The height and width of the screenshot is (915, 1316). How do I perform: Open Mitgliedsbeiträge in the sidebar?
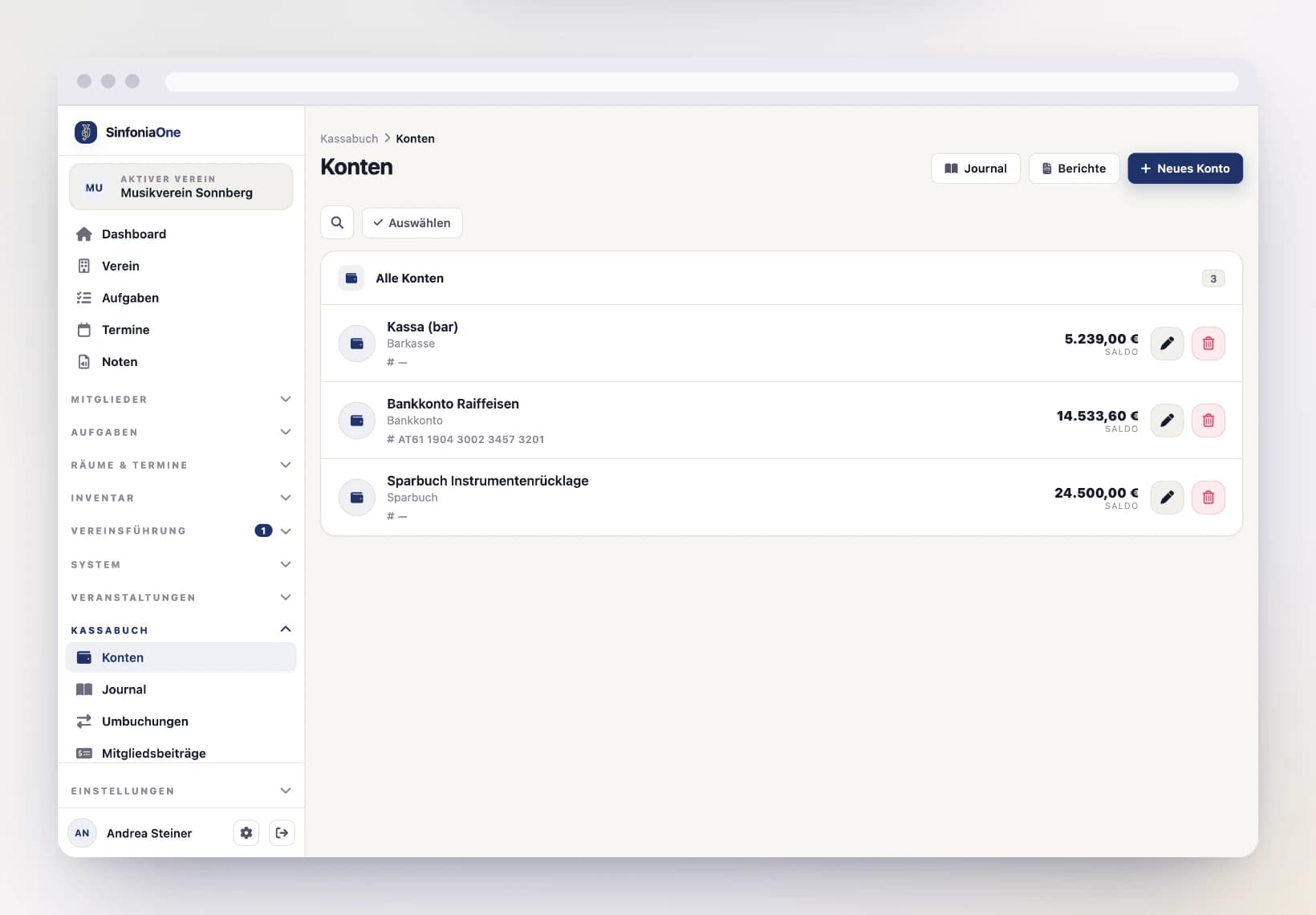click(x=181, y=753)
